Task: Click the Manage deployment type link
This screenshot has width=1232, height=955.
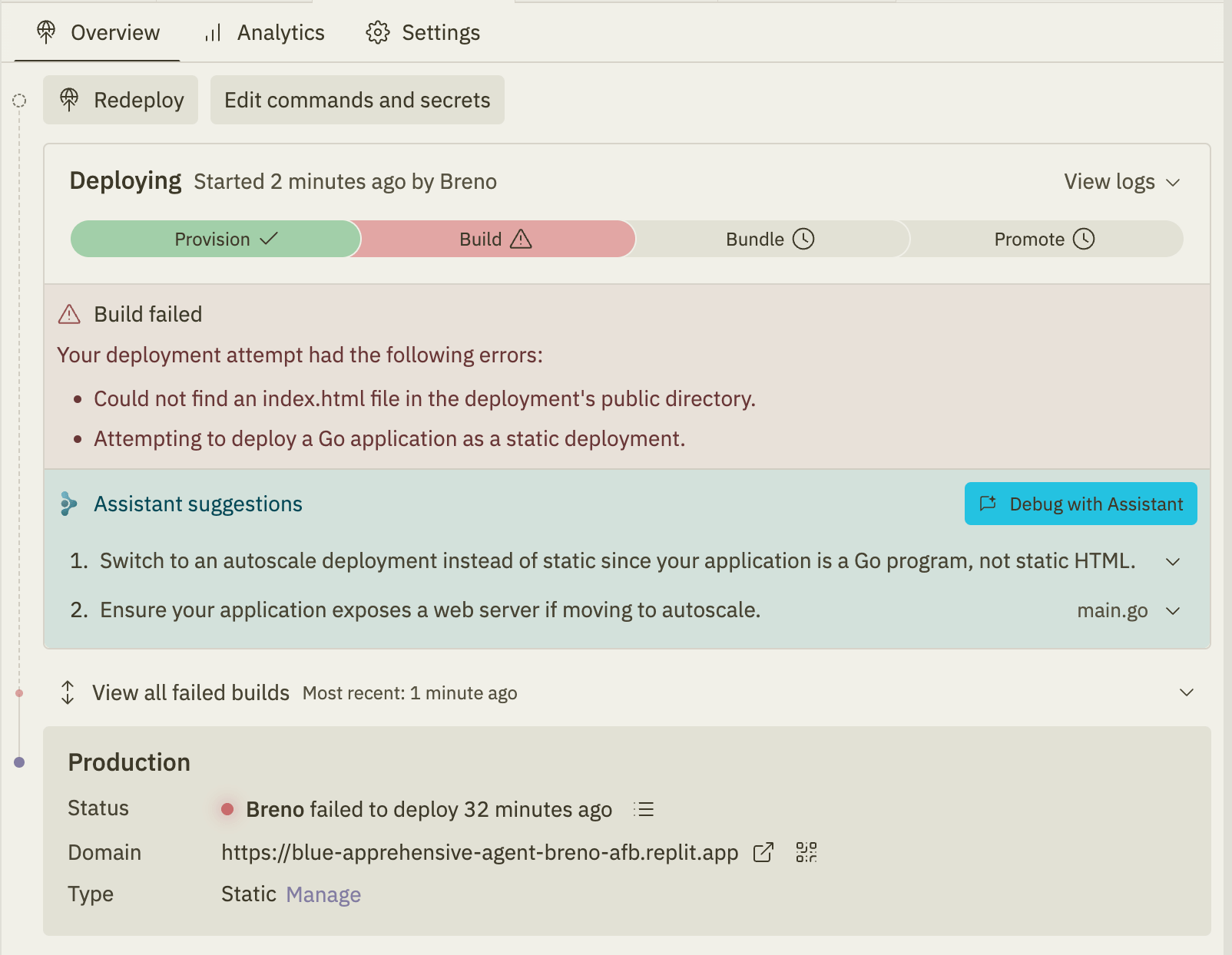Action: 323,894
